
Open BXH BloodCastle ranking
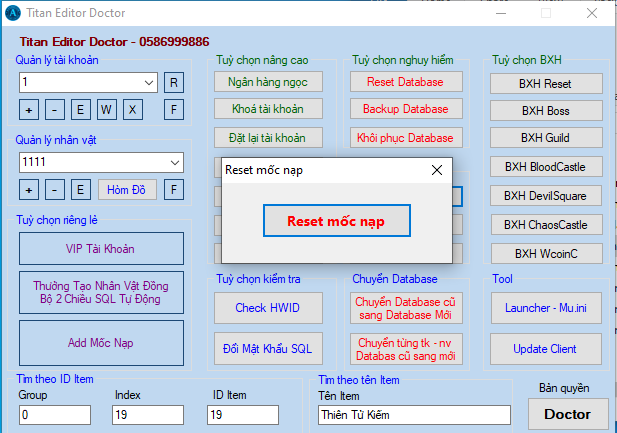tap(545, 167)
